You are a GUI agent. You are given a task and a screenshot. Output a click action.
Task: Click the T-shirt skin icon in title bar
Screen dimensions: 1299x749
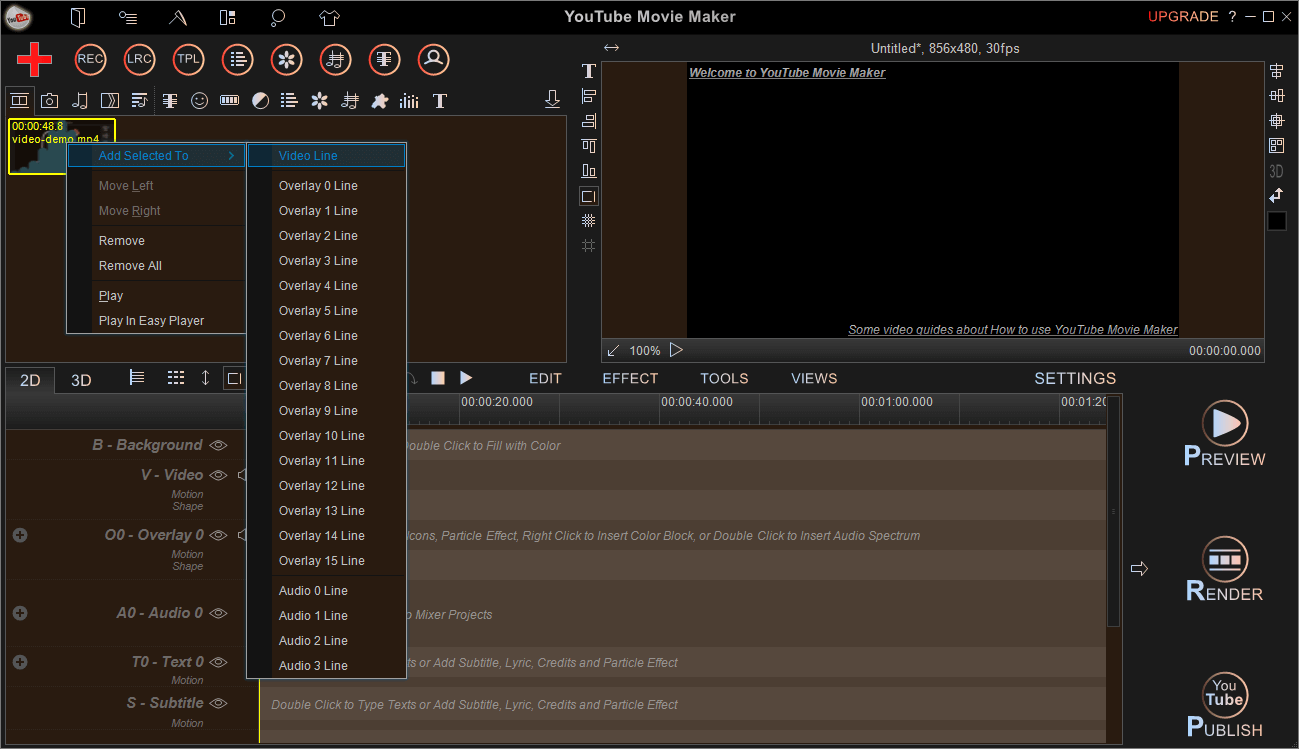329,17
